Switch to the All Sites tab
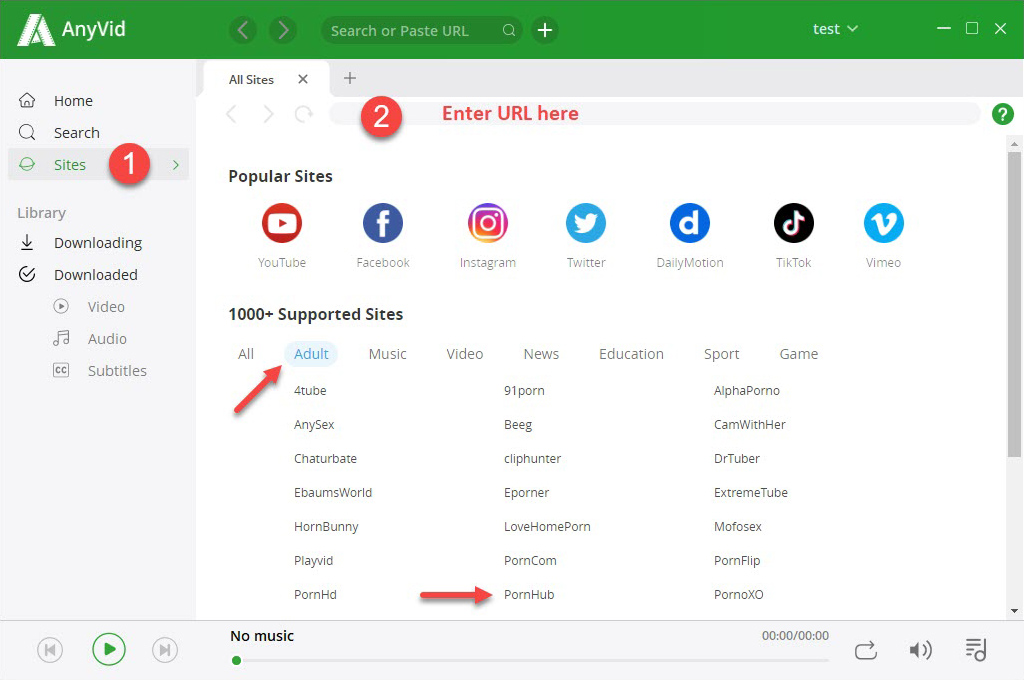This screenshot has width=1024, height=680. pyautogui.click(x=251, y=80)
